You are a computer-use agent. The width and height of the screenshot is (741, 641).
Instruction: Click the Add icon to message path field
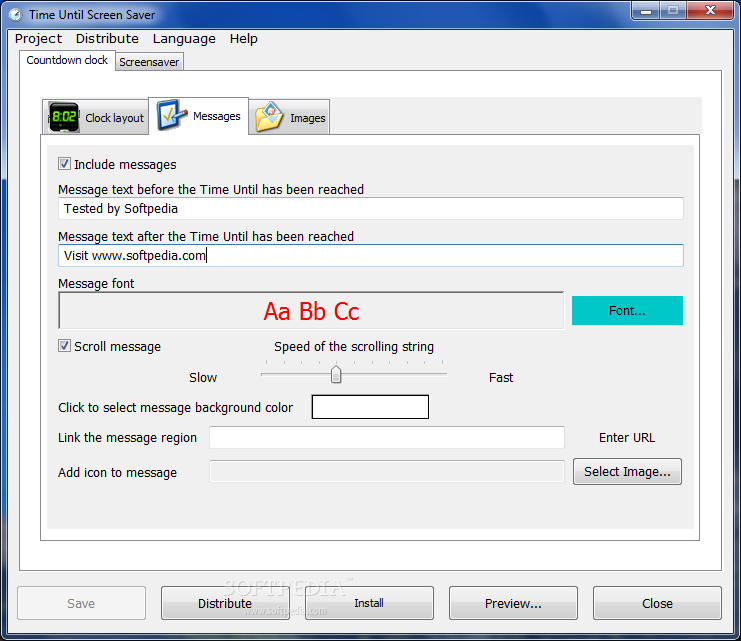click(x=387, y=472)
